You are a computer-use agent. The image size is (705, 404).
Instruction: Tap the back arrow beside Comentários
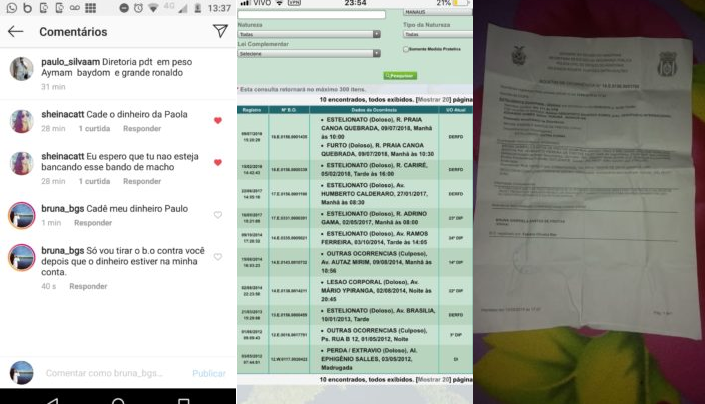click(x=15, y=32)
